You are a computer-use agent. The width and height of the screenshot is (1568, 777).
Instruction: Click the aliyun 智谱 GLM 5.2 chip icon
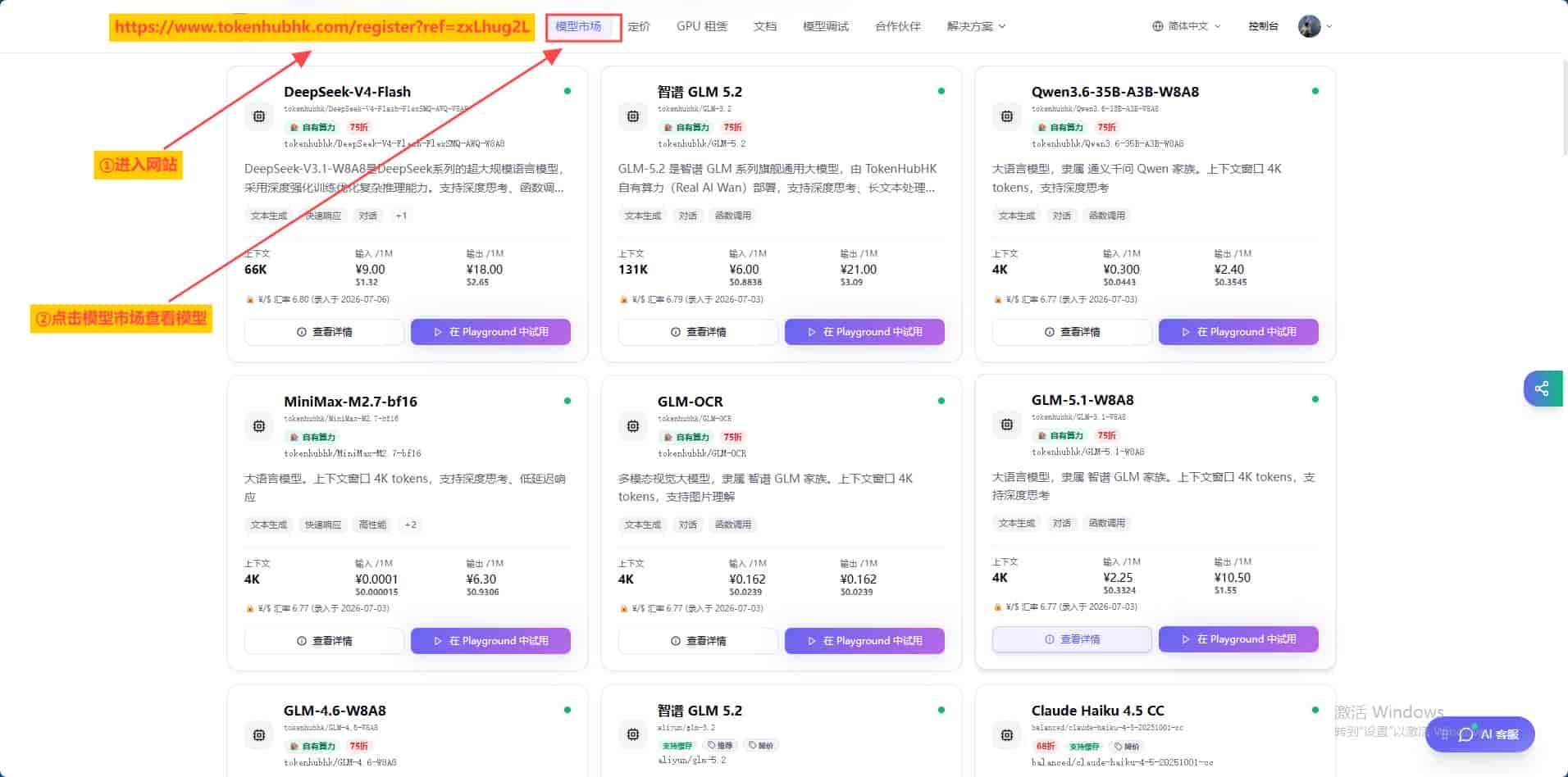[x=633, y=735]
